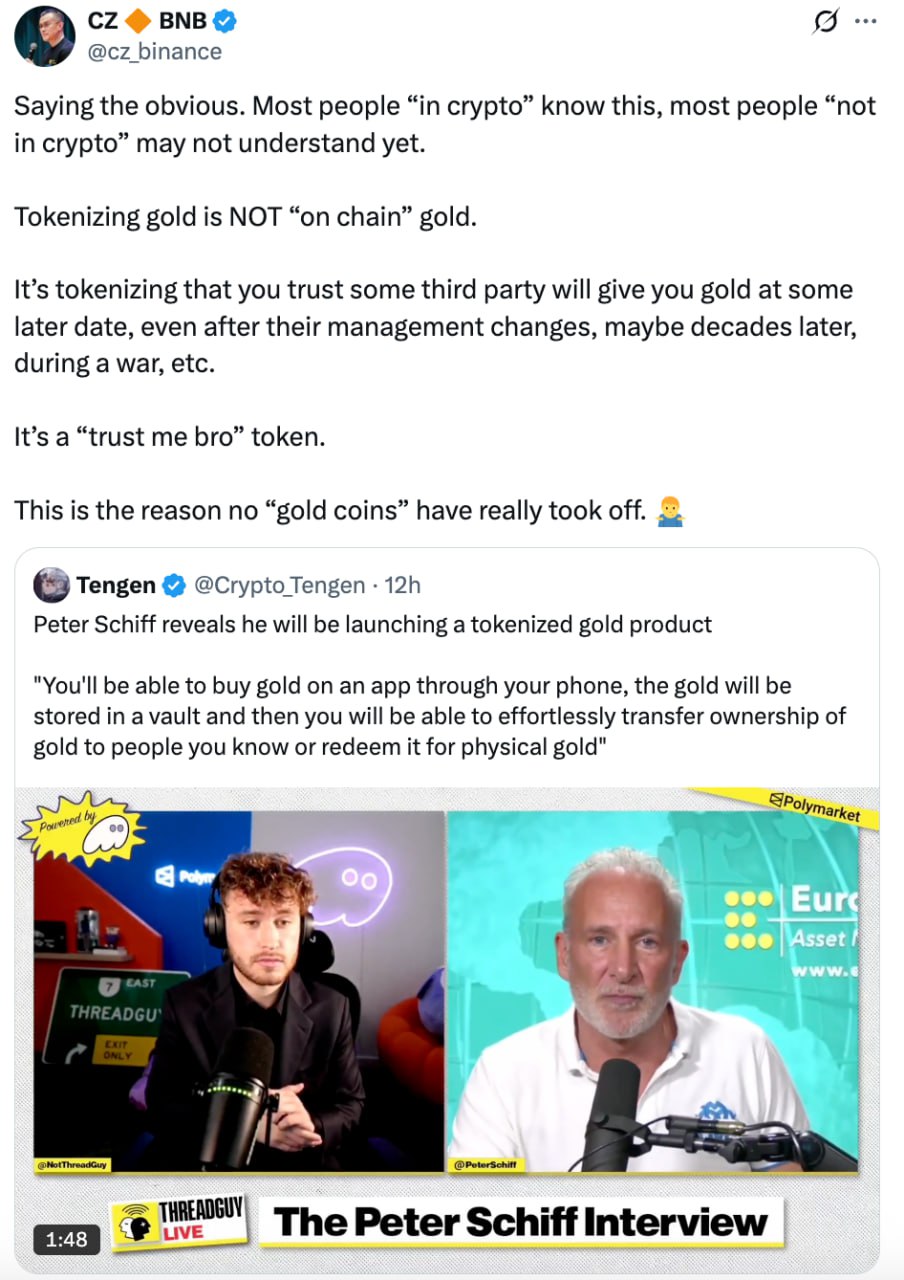Click the orange diamond BNB emoji in the name
This screenshot has height=1280, width=904.
[138, 21]
